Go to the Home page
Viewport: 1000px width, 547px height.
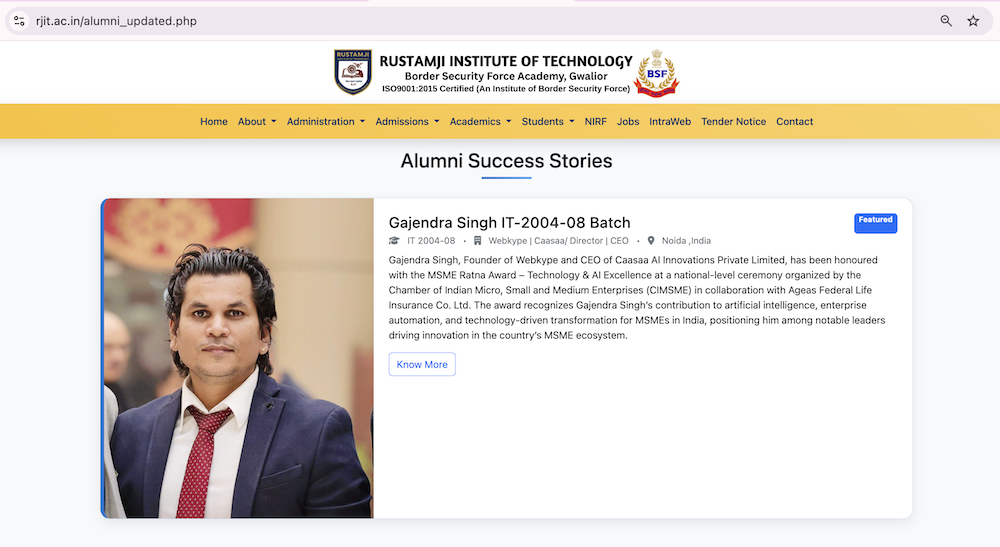pyautogui.click(x=214, y=121)
